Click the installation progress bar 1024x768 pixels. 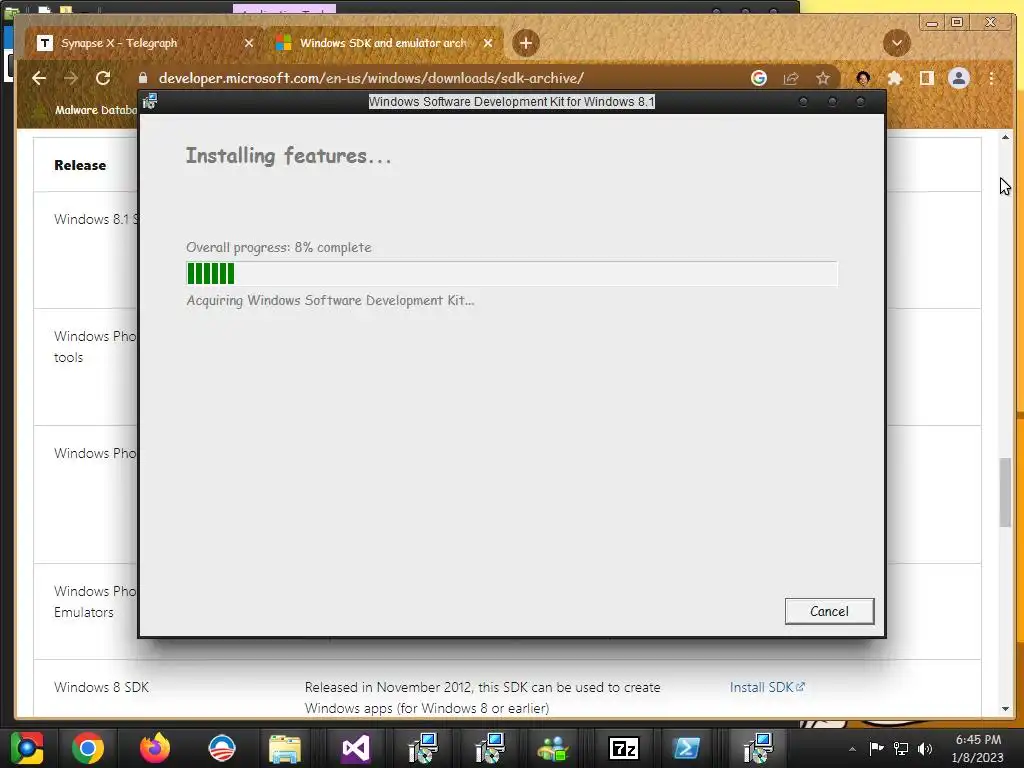(511, 274)
